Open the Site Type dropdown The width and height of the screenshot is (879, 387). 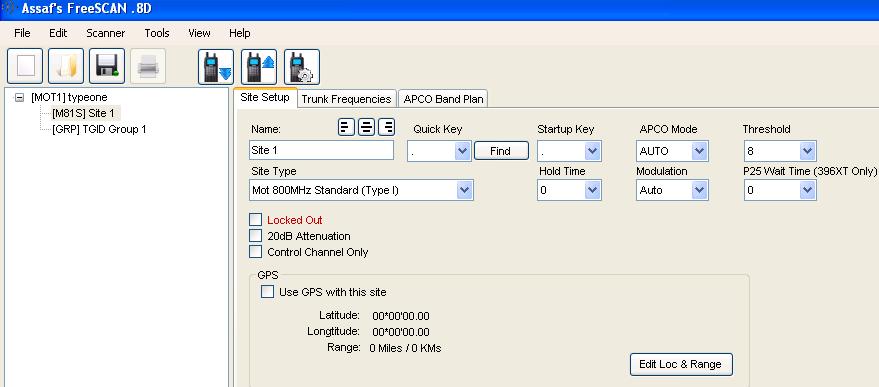point(362,190)
